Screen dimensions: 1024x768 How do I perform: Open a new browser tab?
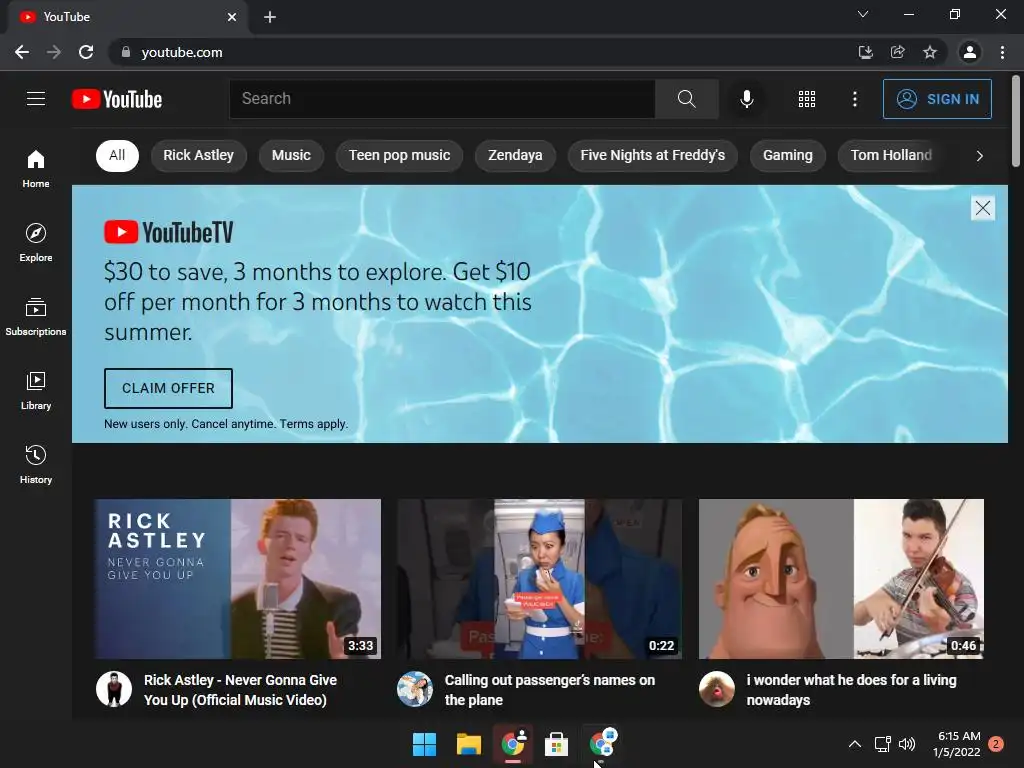(x=270, y=17)
